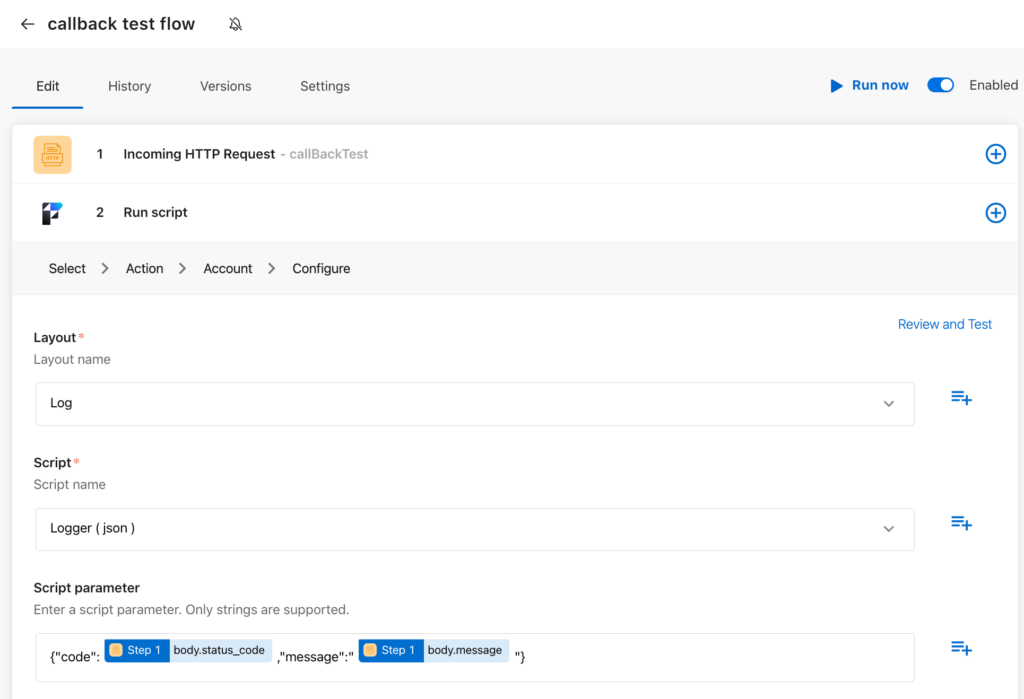1024x699 pixels.
Task: Click the muted notification bell icon
Action: pyautogui.click(x=236, y=24)
